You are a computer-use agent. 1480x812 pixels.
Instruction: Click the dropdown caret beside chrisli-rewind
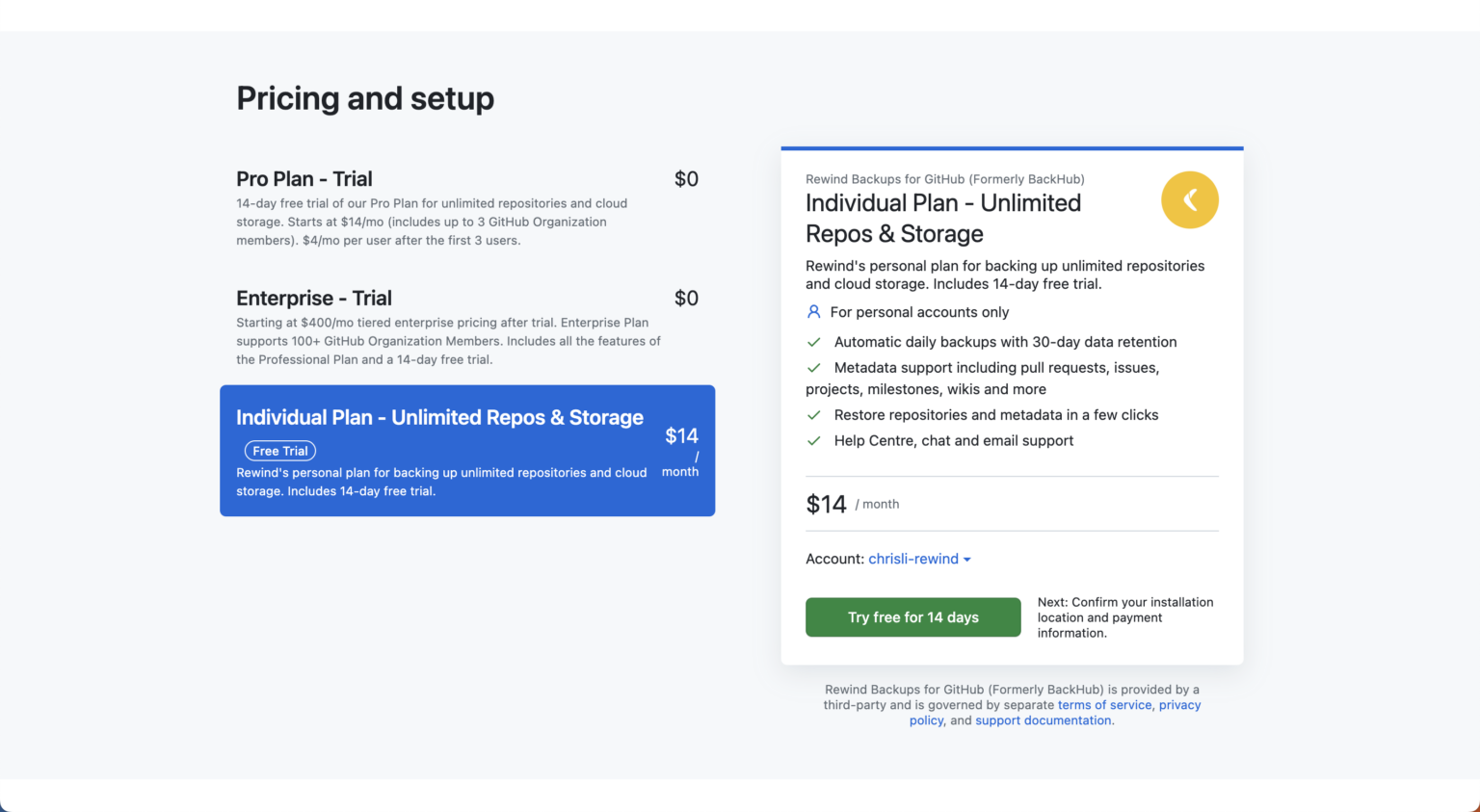tap(967, 559)
